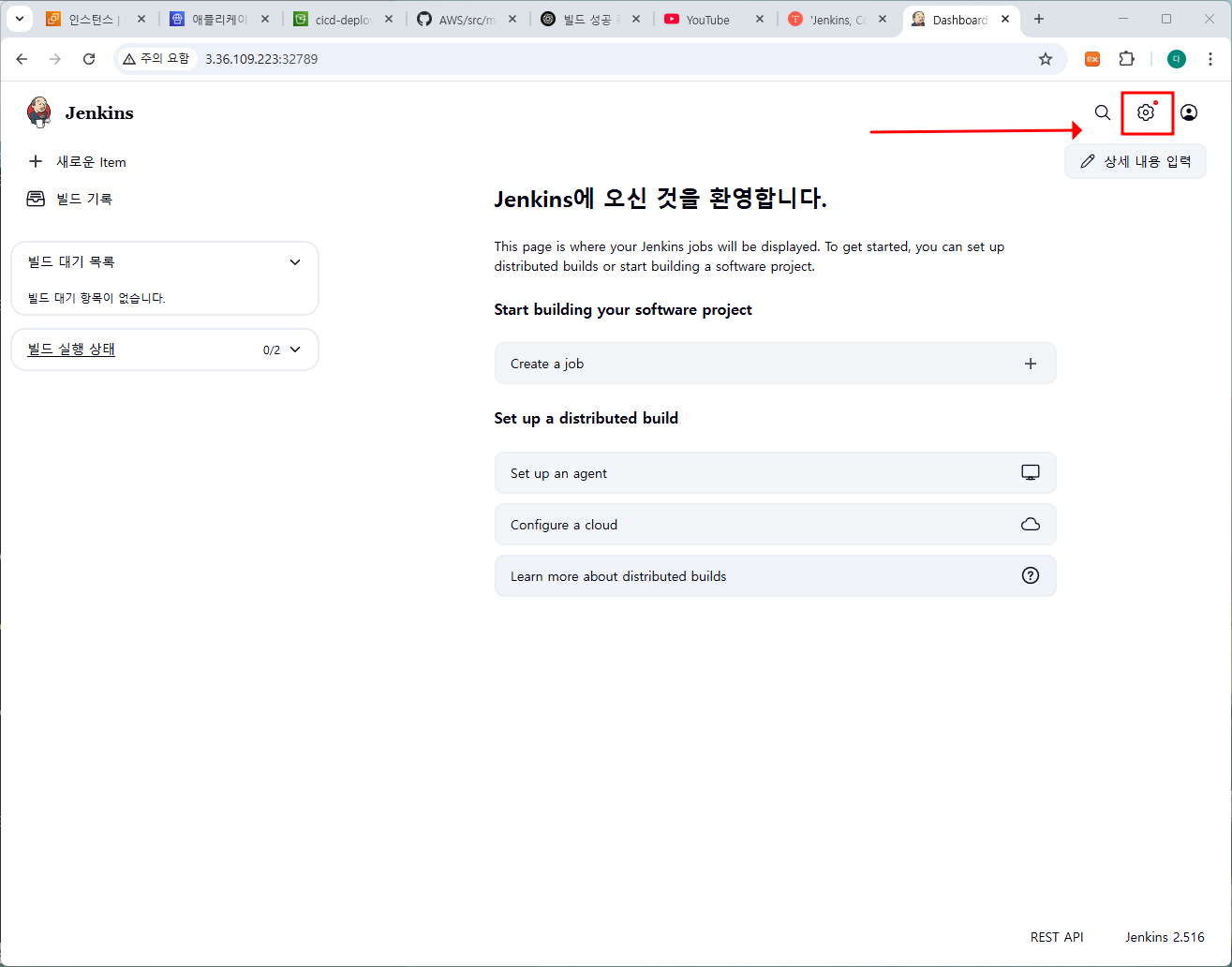This screenshot has height=967, width=1232.
Task: Click the pencil icon for 상세 내용 입력
Action: point(1088,161)
